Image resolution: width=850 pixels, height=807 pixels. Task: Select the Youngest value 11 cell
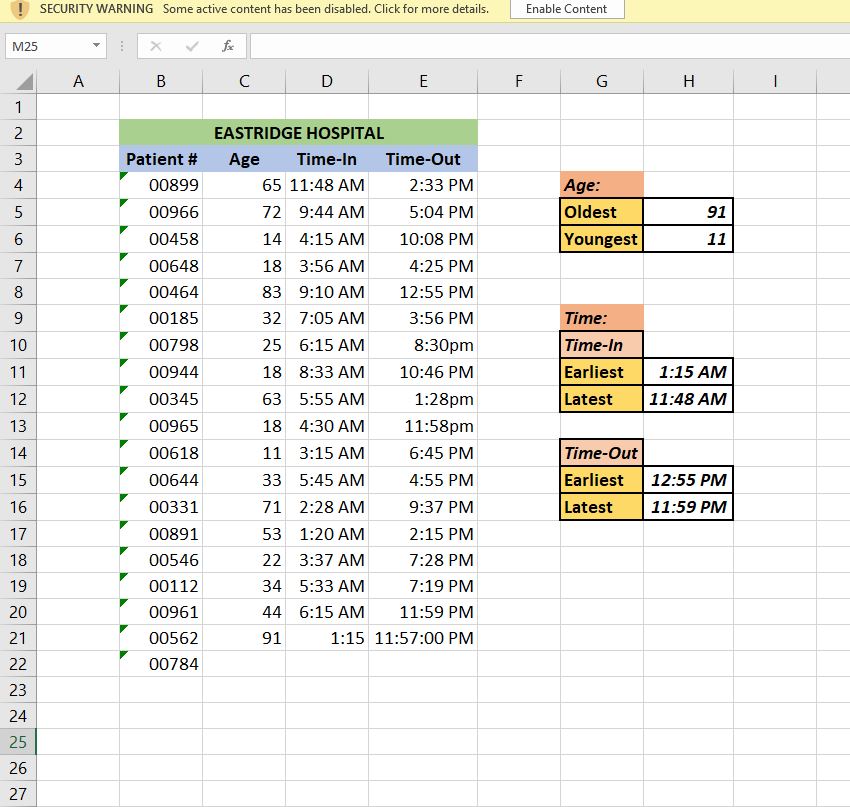click(x=688, y=239)
